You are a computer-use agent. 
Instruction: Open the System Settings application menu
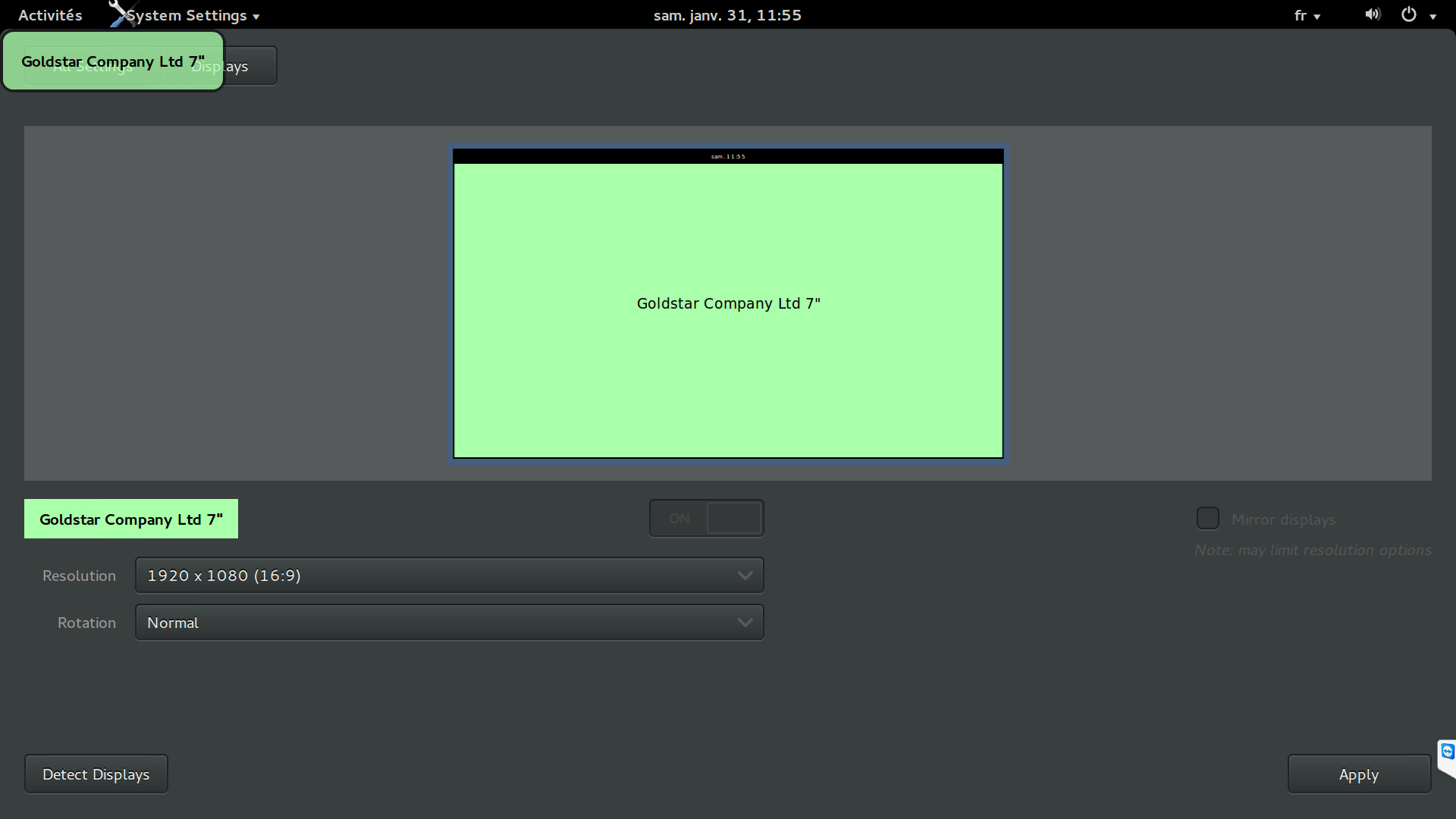click(193, 16)
